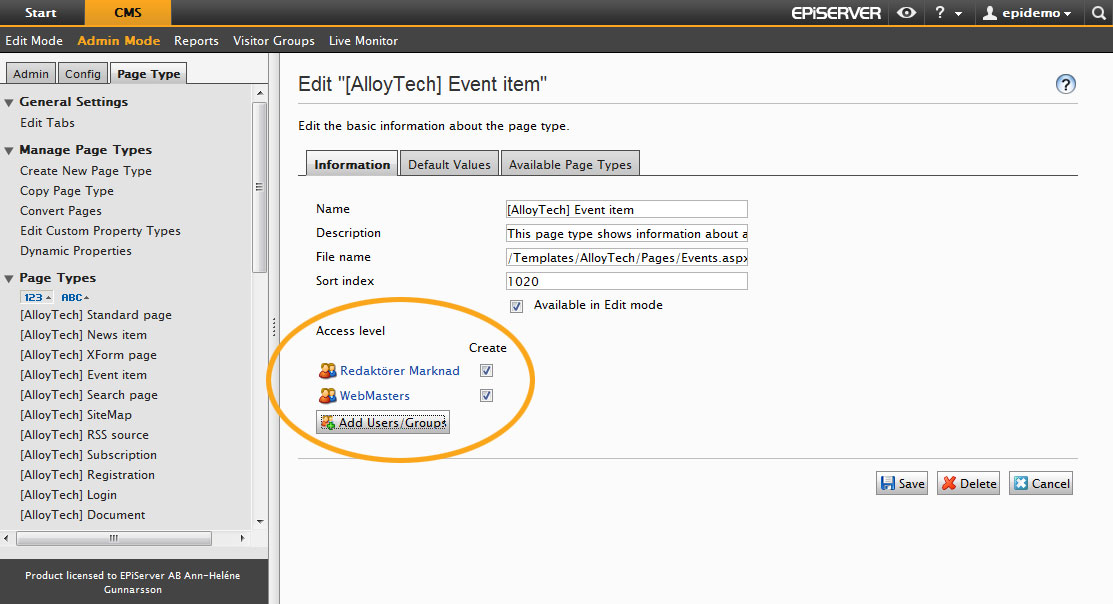Open the epidemo user dropdown
Screen dimensions: 1113x604
pyautogui.click(x=1028, y=13)
